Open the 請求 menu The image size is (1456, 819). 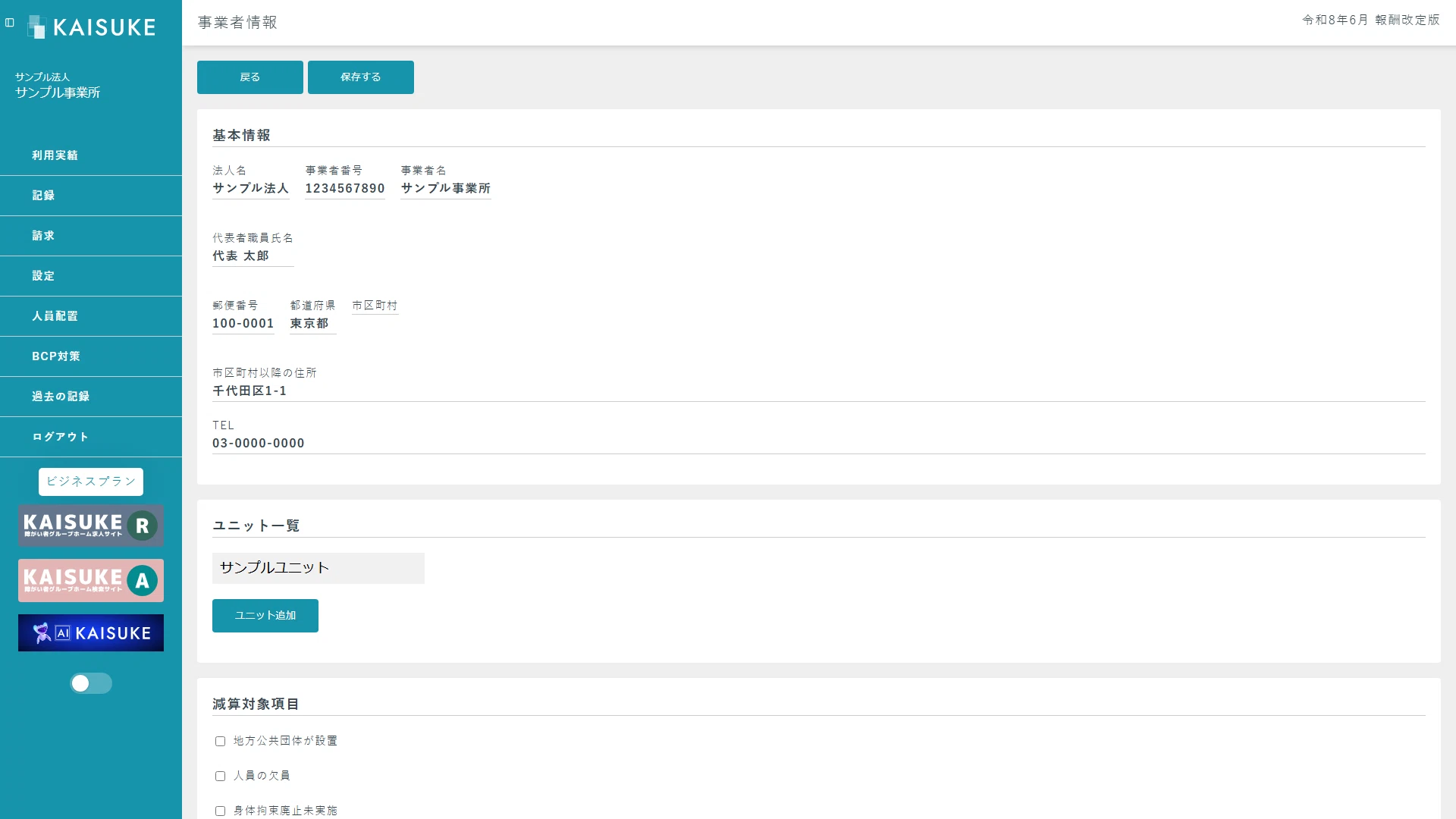pos(91,236)
